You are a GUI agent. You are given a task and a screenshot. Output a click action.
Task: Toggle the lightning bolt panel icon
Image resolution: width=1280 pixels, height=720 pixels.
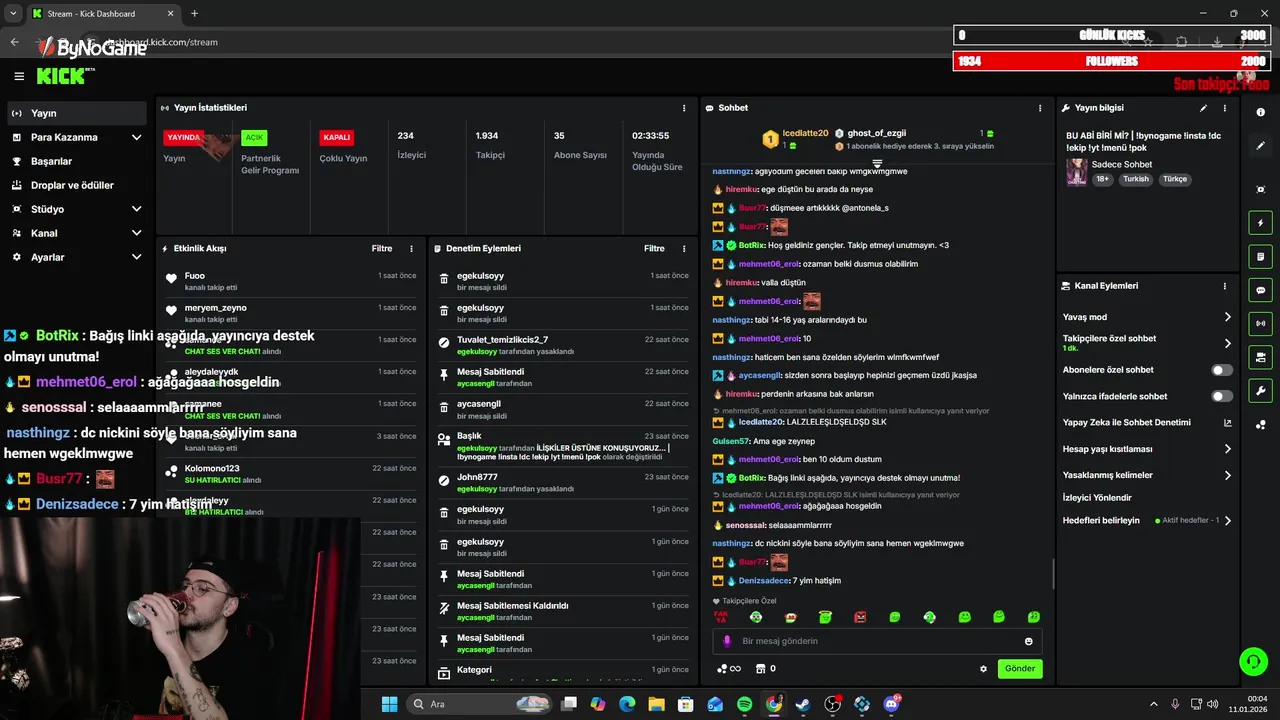click(1261, 223)
